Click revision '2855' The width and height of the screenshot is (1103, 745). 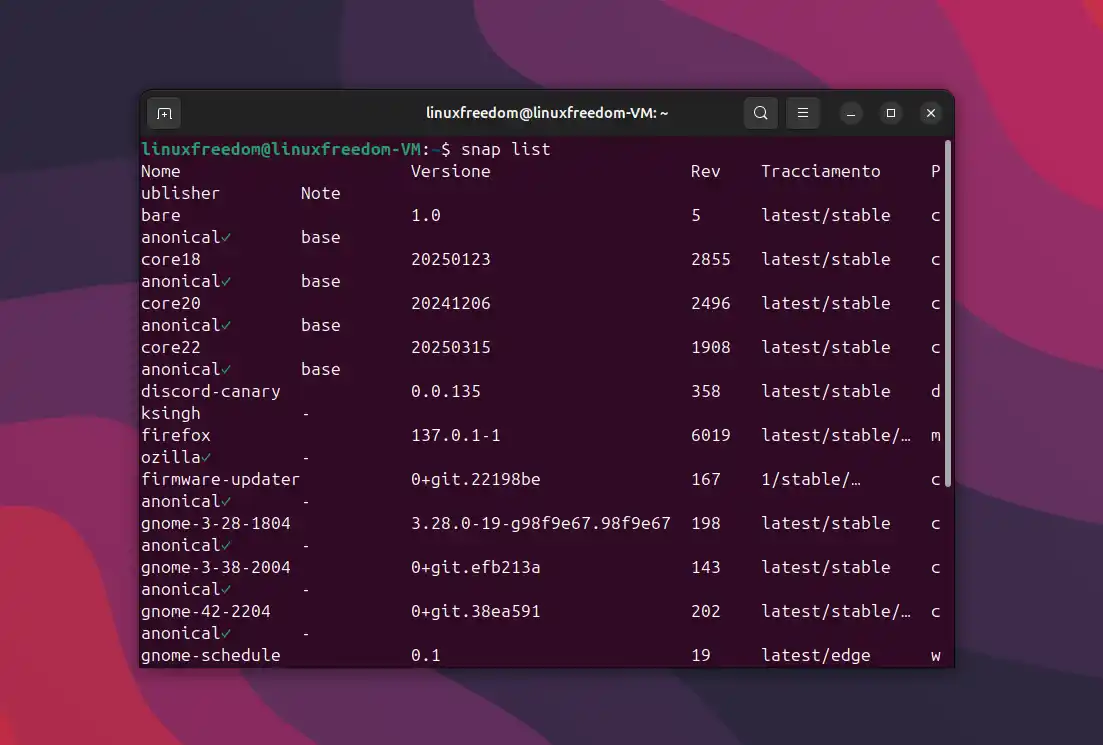tap(710, 259)
